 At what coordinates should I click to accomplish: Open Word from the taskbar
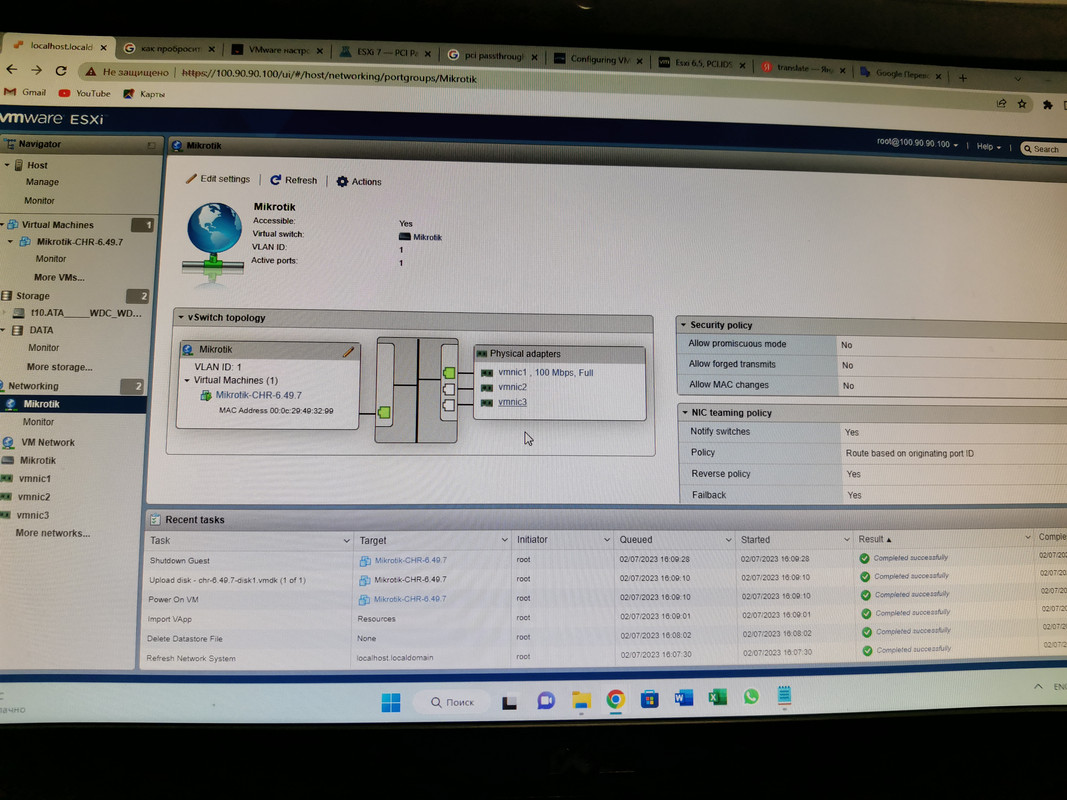click(x=683, y=698)
